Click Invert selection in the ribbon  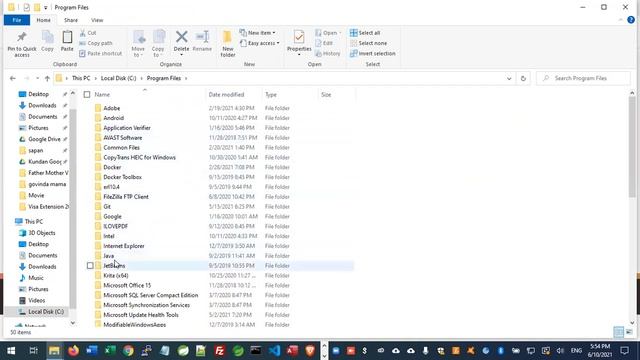coord(373,53)
